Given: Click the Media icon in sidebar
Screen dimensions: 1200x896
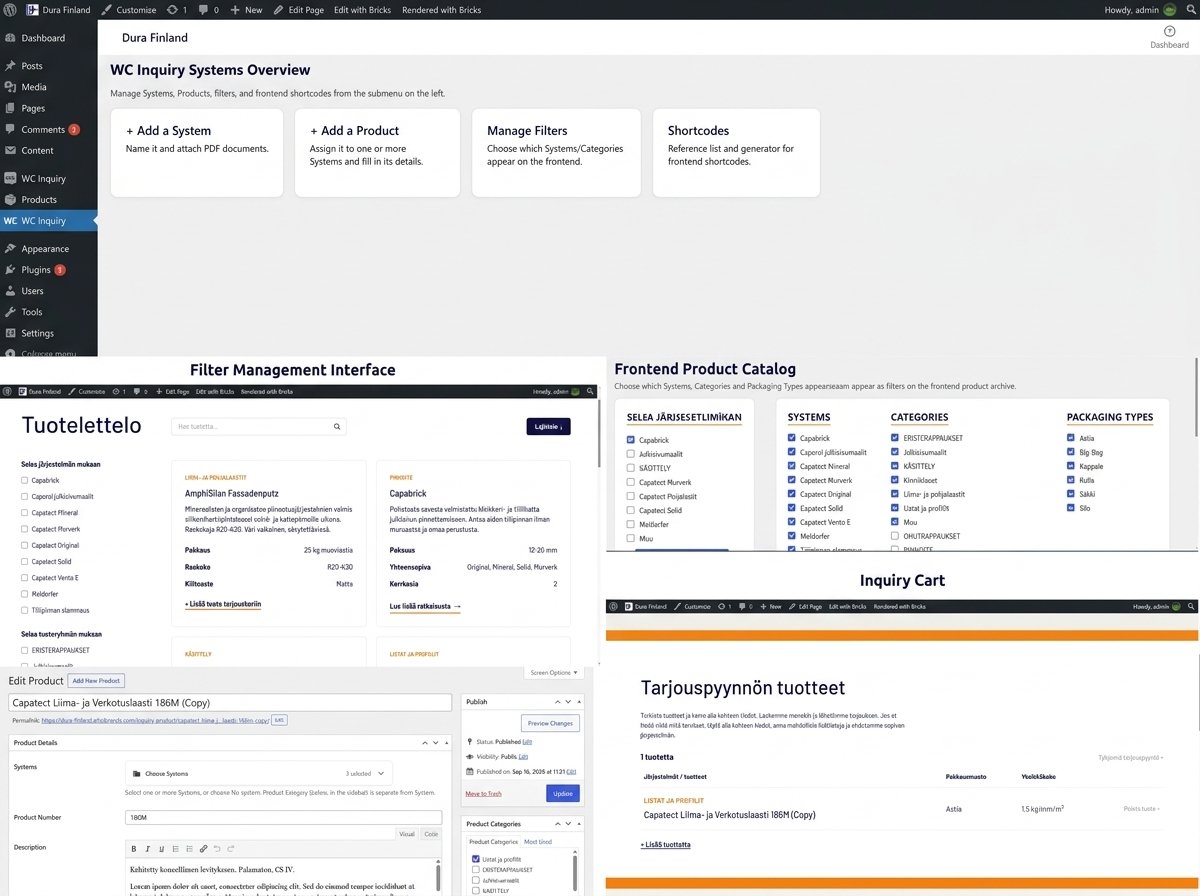Looking at the screenshot, I should [10, 87].
